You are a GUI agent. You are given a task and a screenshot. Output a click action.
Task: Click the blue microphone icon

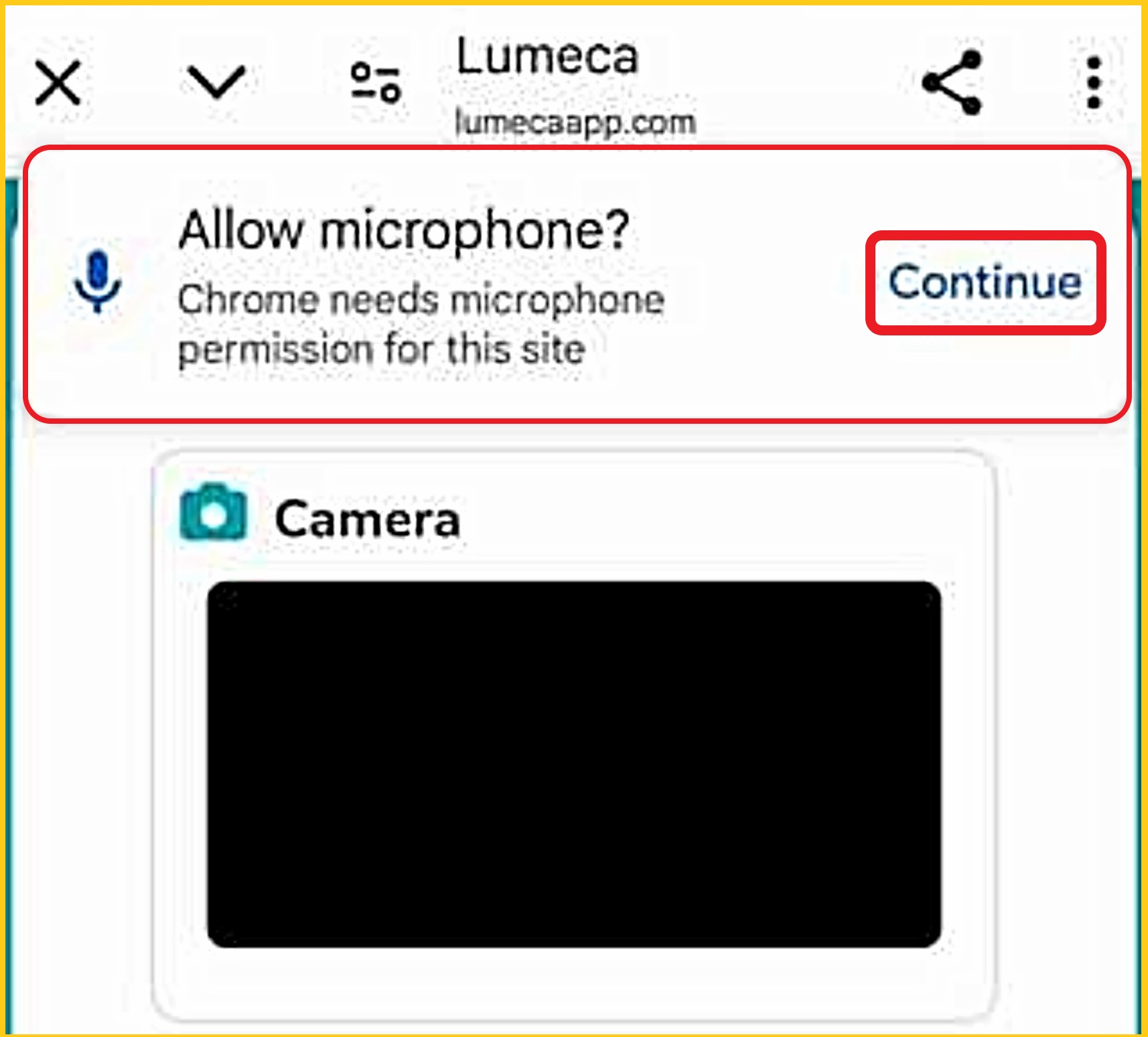tap(98, 282)
